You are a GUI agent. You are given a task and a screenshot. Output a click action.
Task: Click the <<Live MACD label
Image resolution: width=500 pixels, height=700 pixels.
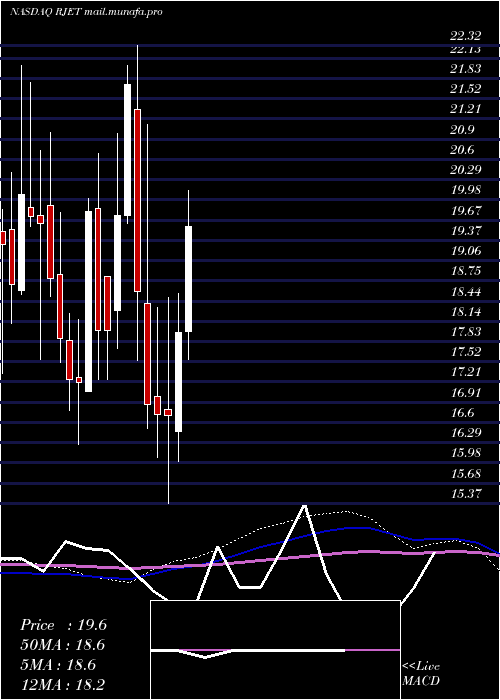pos(421,673)
